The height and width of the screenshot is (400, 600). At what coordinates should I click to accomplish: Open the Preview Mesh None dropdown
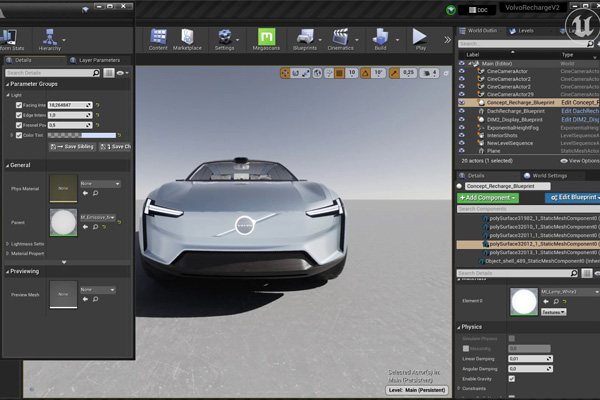click(99, 291)
